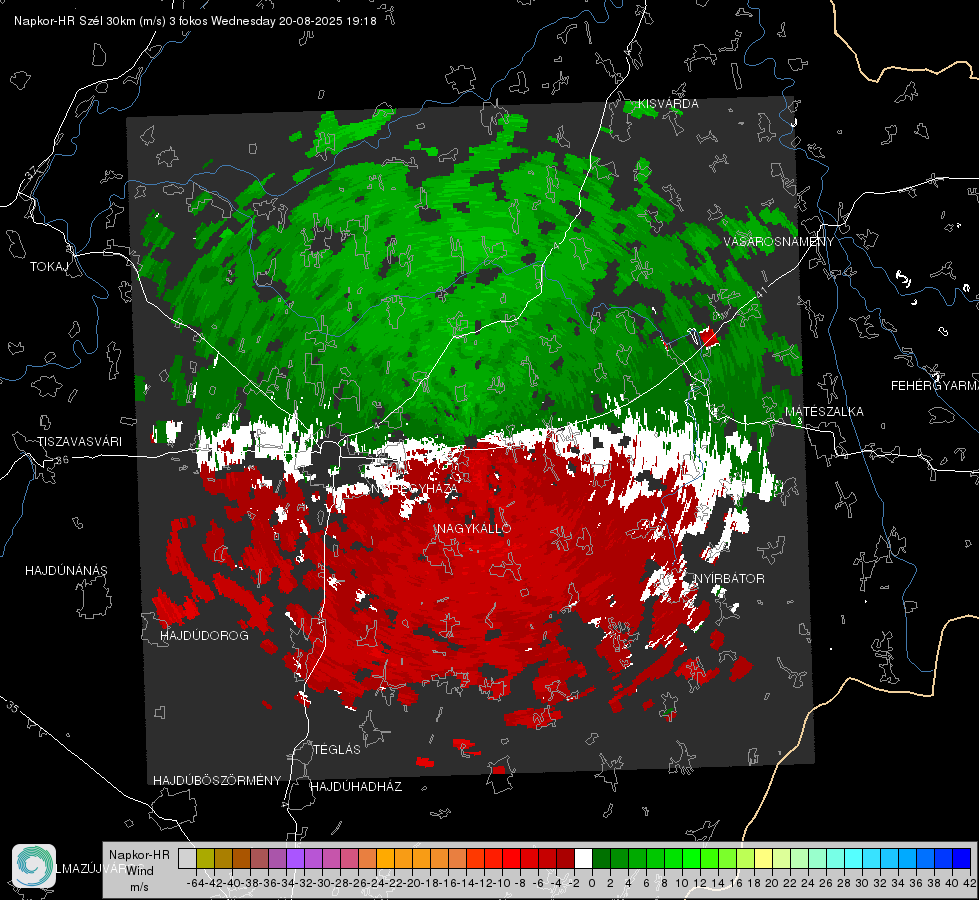The height and width of the screenshot is (900, 979).
Task: Select the HAJDÚNÁNÁS town label
Action: click(66, 570)
